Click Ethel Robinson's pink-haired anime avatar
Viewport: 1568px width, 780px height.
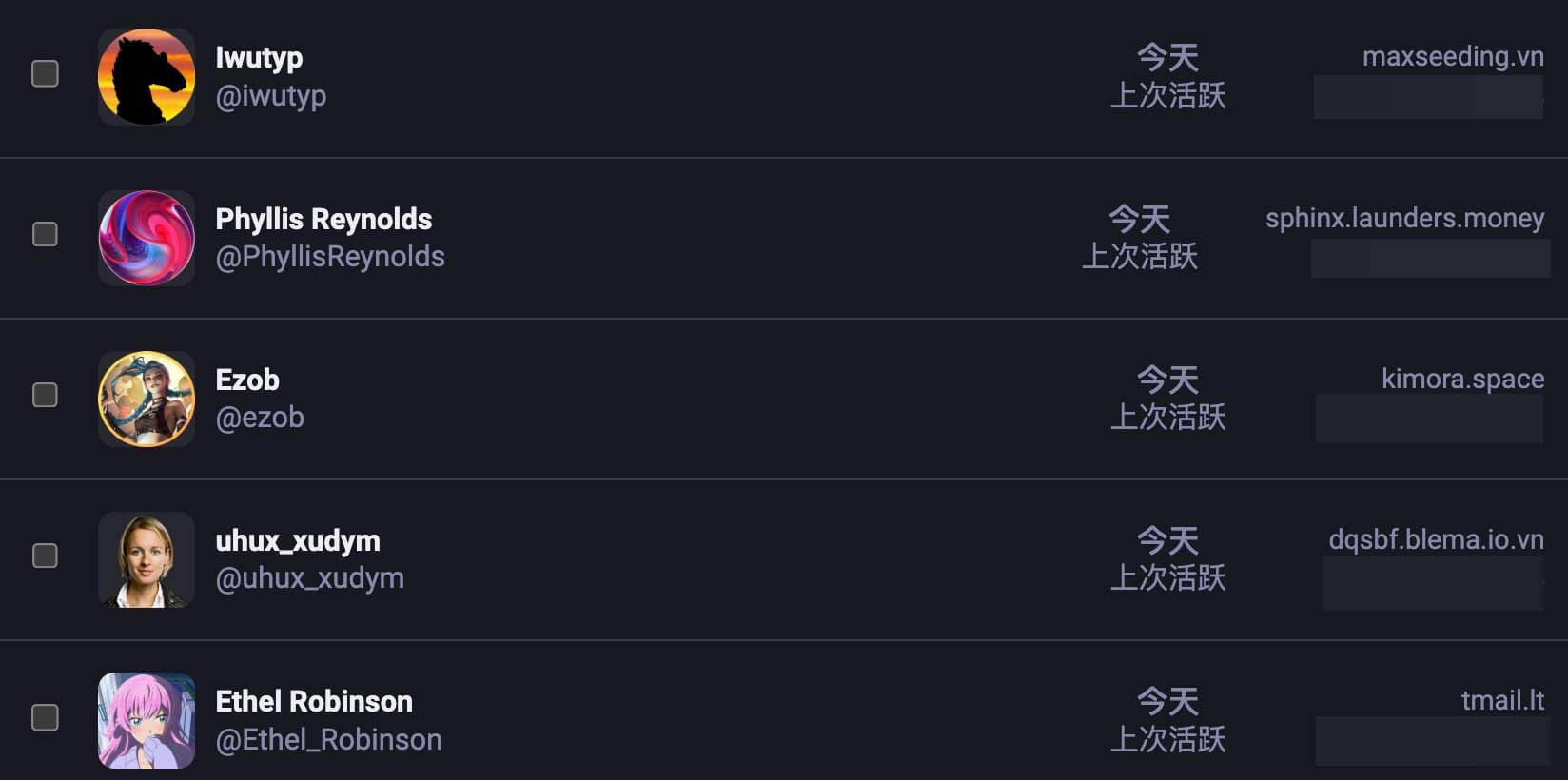147,720
